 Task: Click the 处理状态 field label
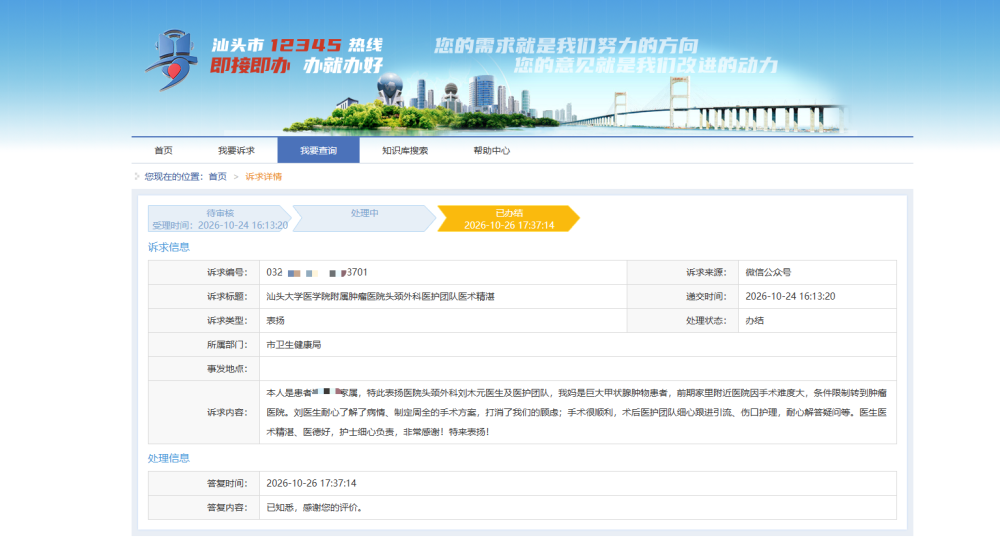pyautogui.click(x=705, y=321)
